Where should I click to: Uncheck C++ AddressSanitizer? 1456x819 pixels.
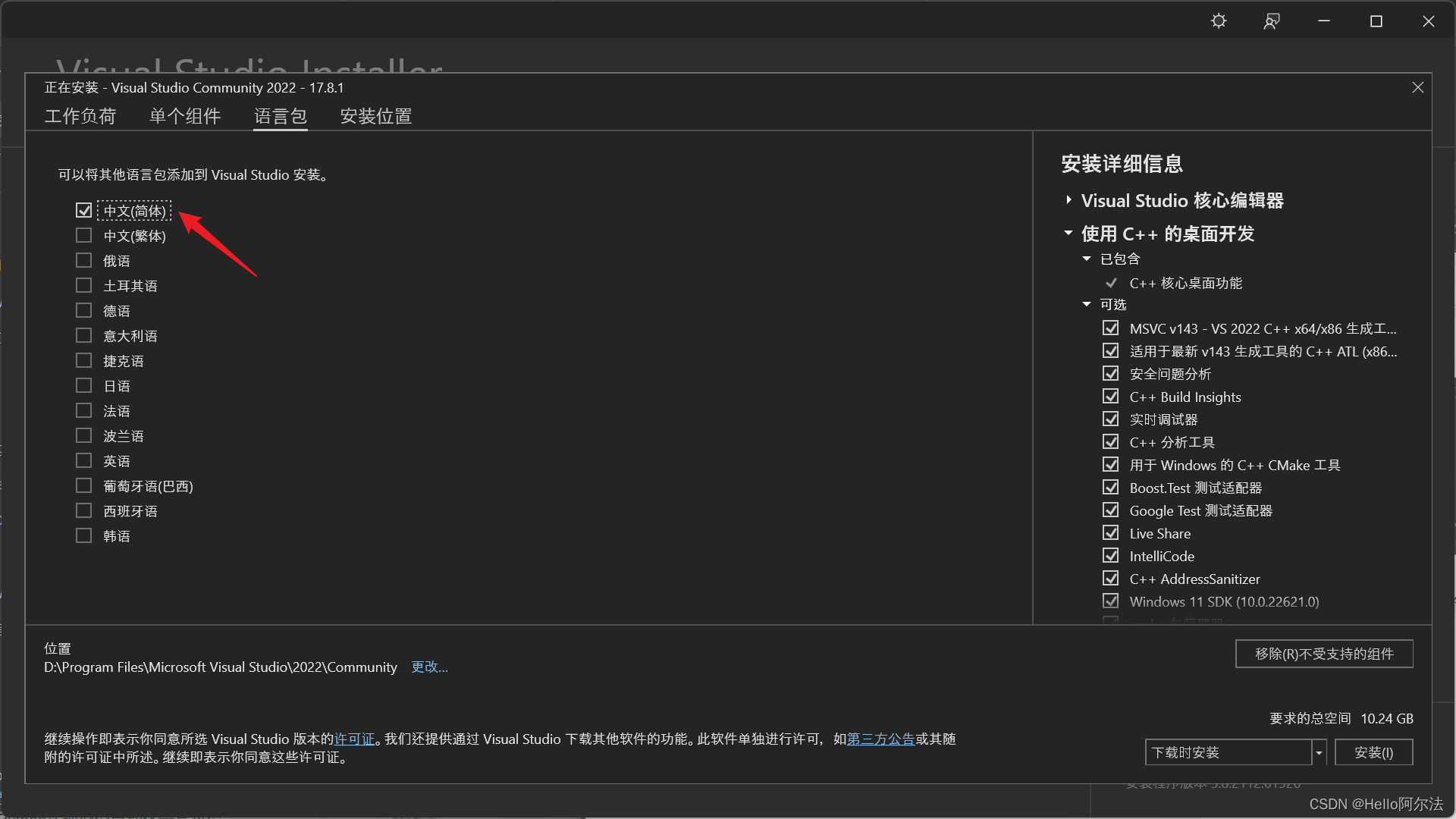[x=1111, y=579]
